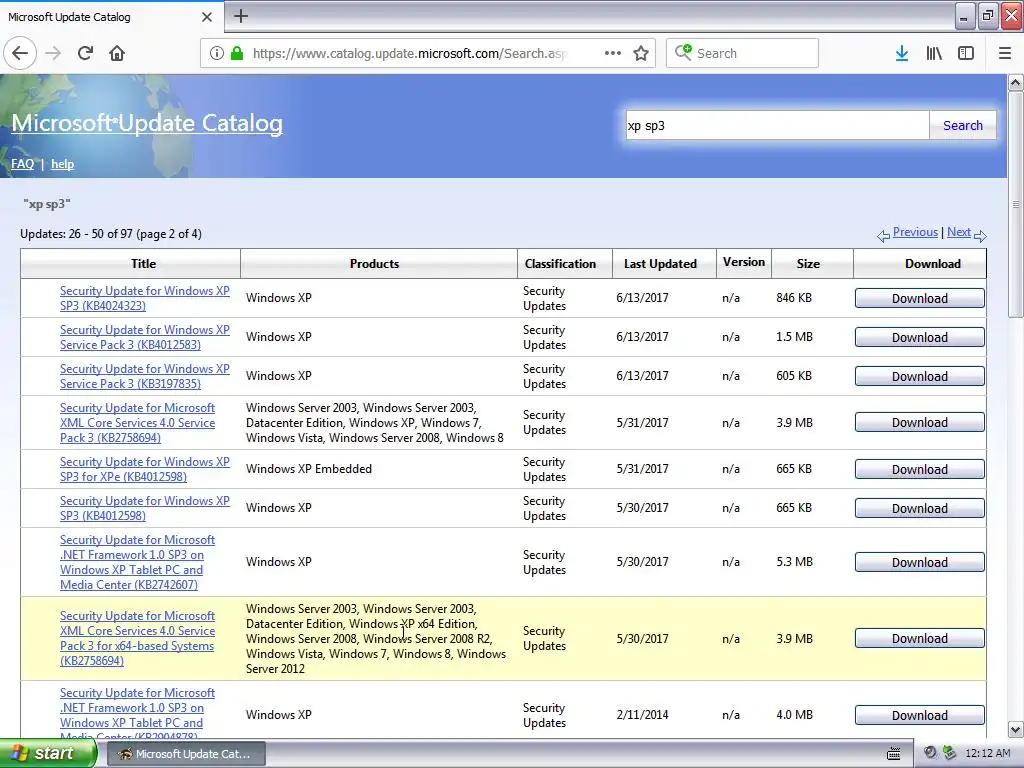
Task: Download the Windows XP Embedded KB4012598 update
Action: click(x=920, y=470)
